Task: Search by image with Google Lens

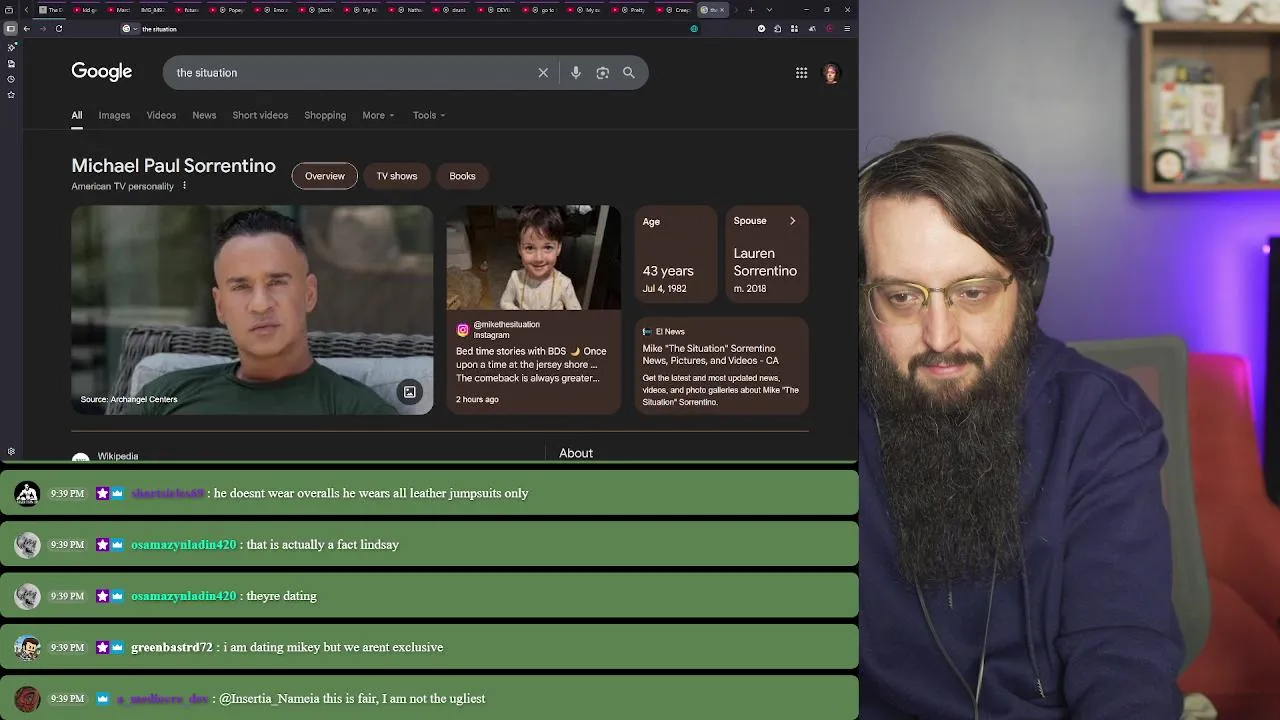Action: click(x=602, y=73)
